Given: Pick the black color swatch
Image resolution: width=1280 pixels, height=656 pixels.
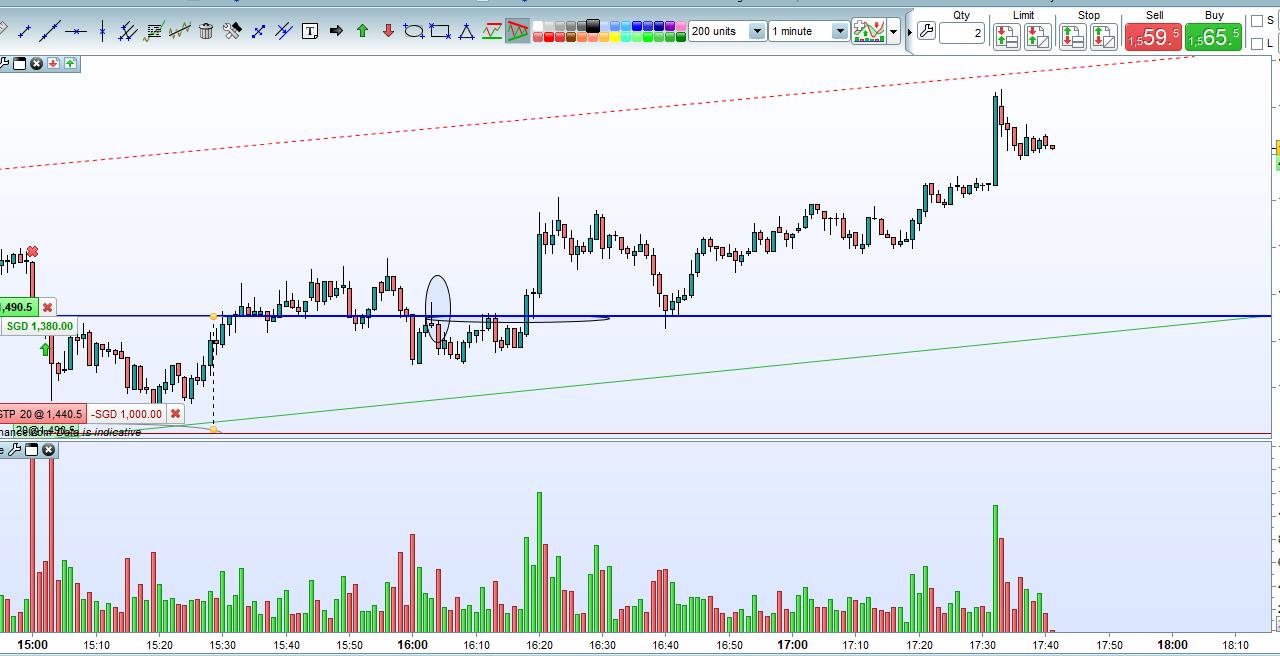Looking at the screenshot, I should tap(592, 25).
